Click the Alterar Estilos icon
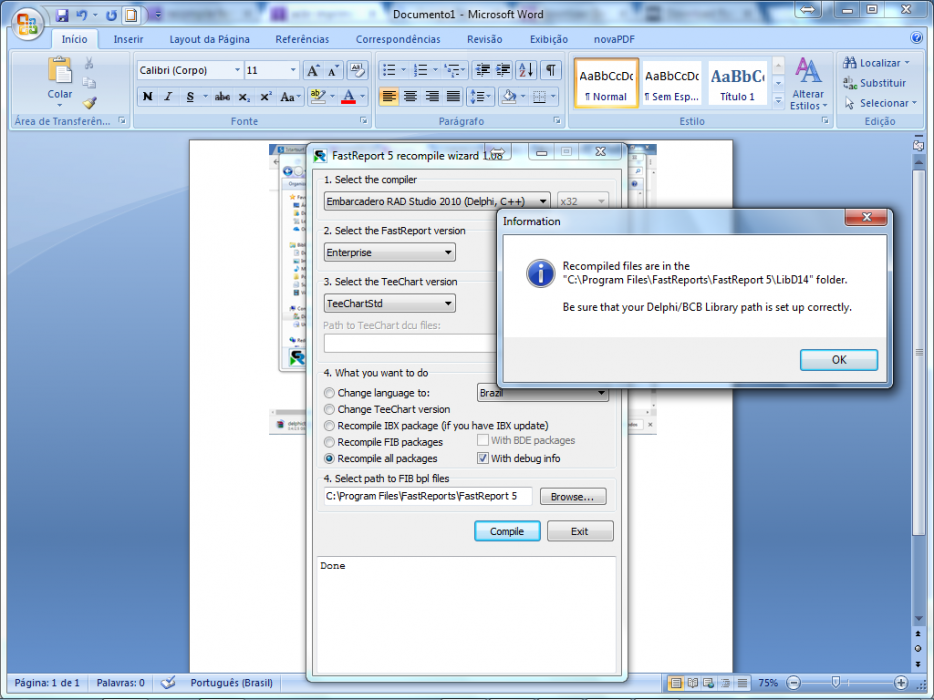934x700 pixels. [x=808, y=83]
